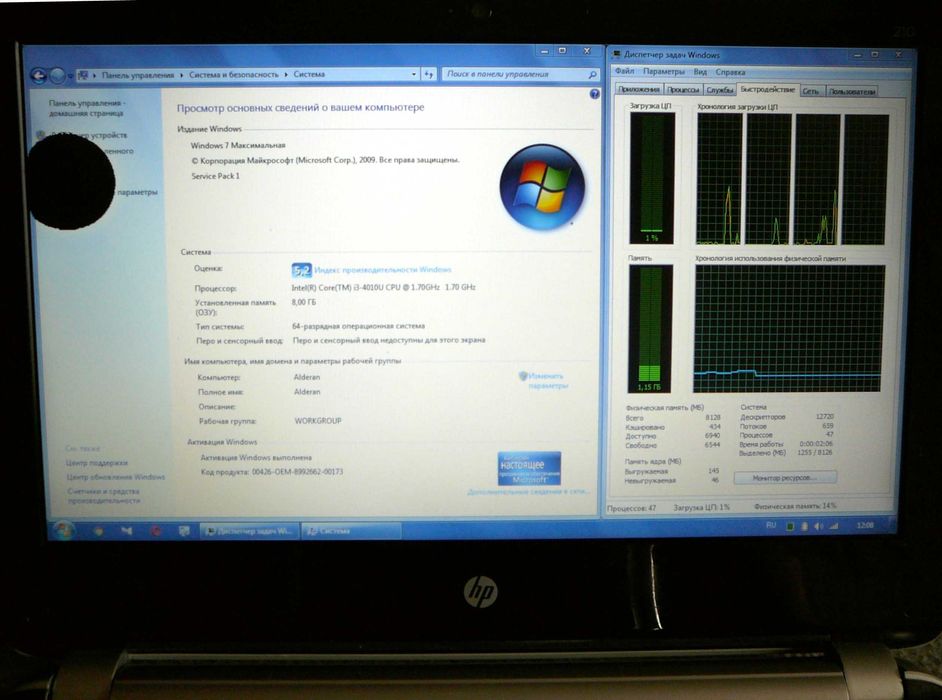This screenshot has width=942, height=700.
Task: Expand the arrow after Панель управления breadcrumb
Action: (x=181, y=75)
